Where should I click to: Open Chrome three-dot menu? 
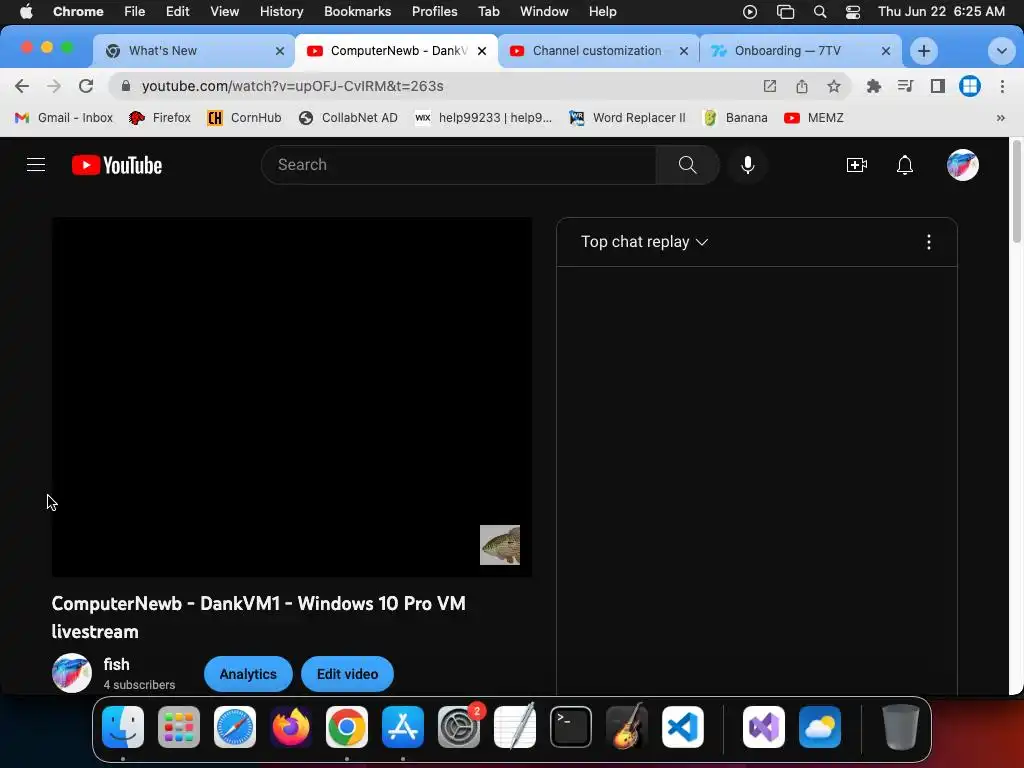click(x=1002, y=86)
